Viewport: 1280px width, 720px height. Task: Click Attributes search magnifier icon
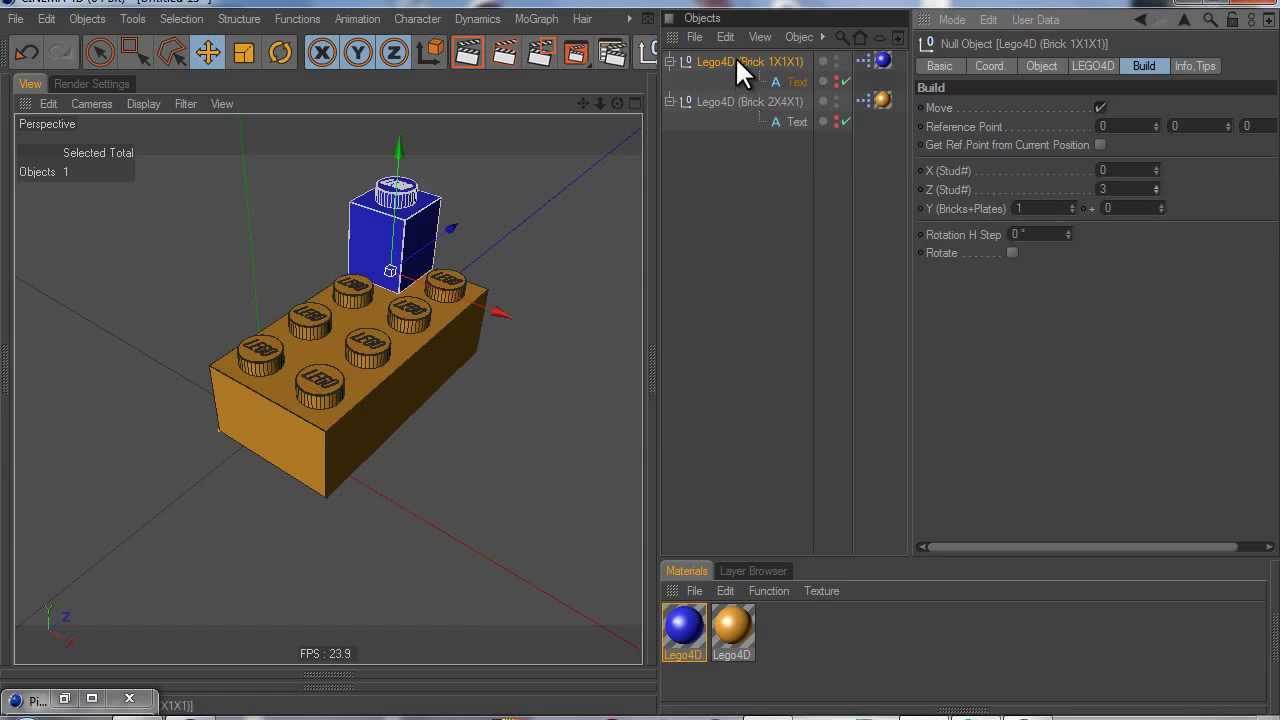(1210, 20)
